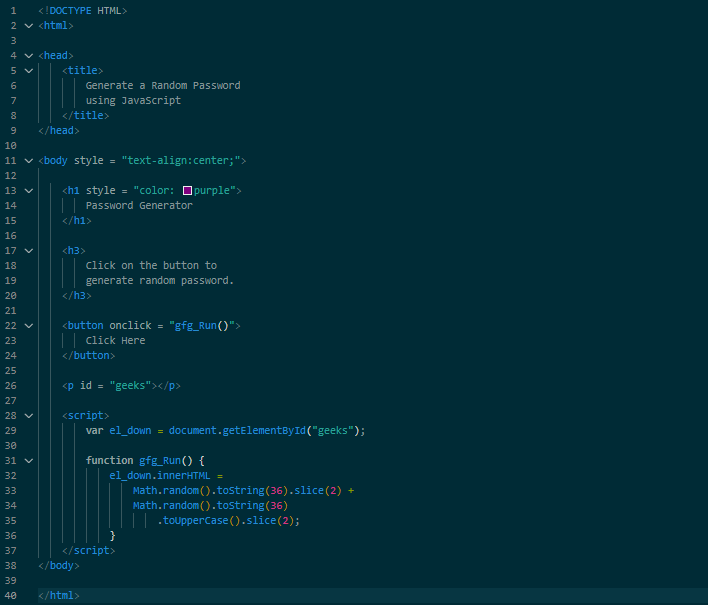Fold the h1 block on line 13
The height and width of the screenshot is (605, 708).
[29, 191]
